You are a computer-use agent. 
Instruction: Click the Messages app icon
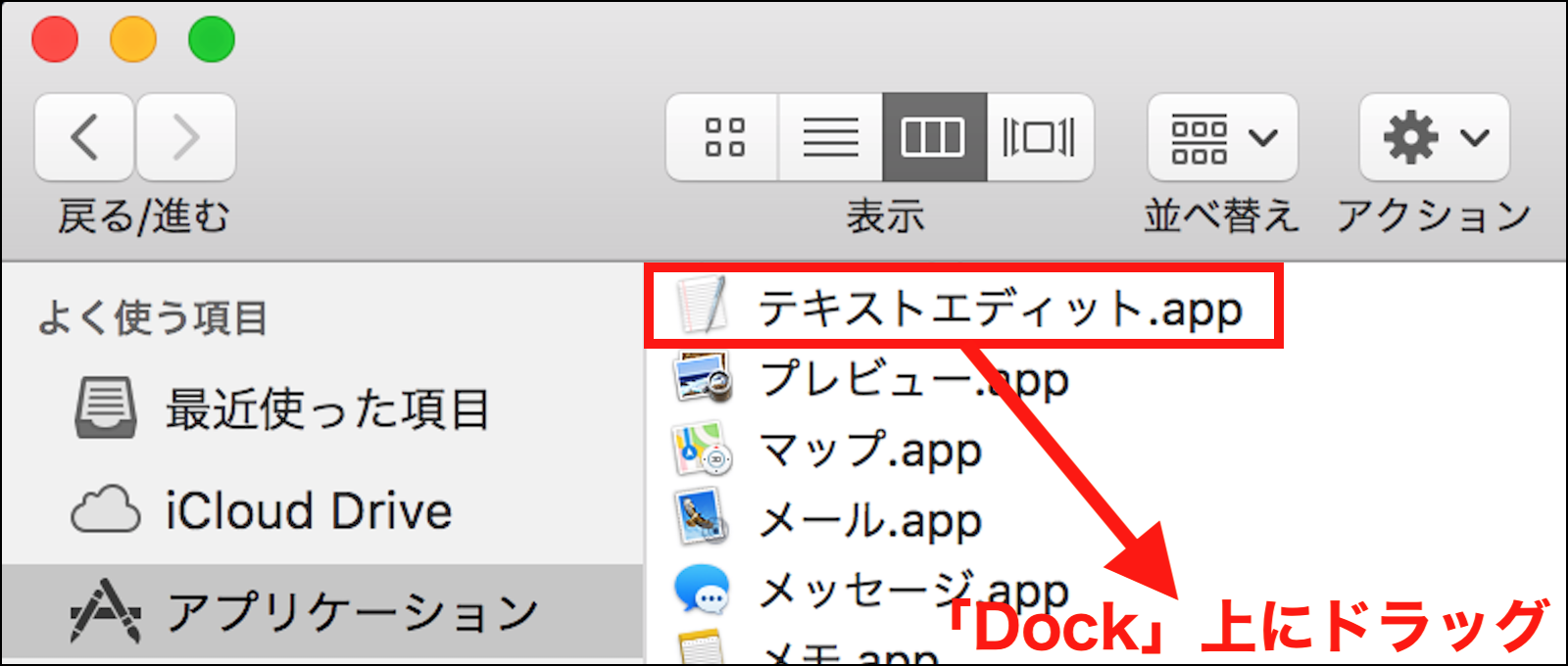pyautogui.click(x=703, y=591)
